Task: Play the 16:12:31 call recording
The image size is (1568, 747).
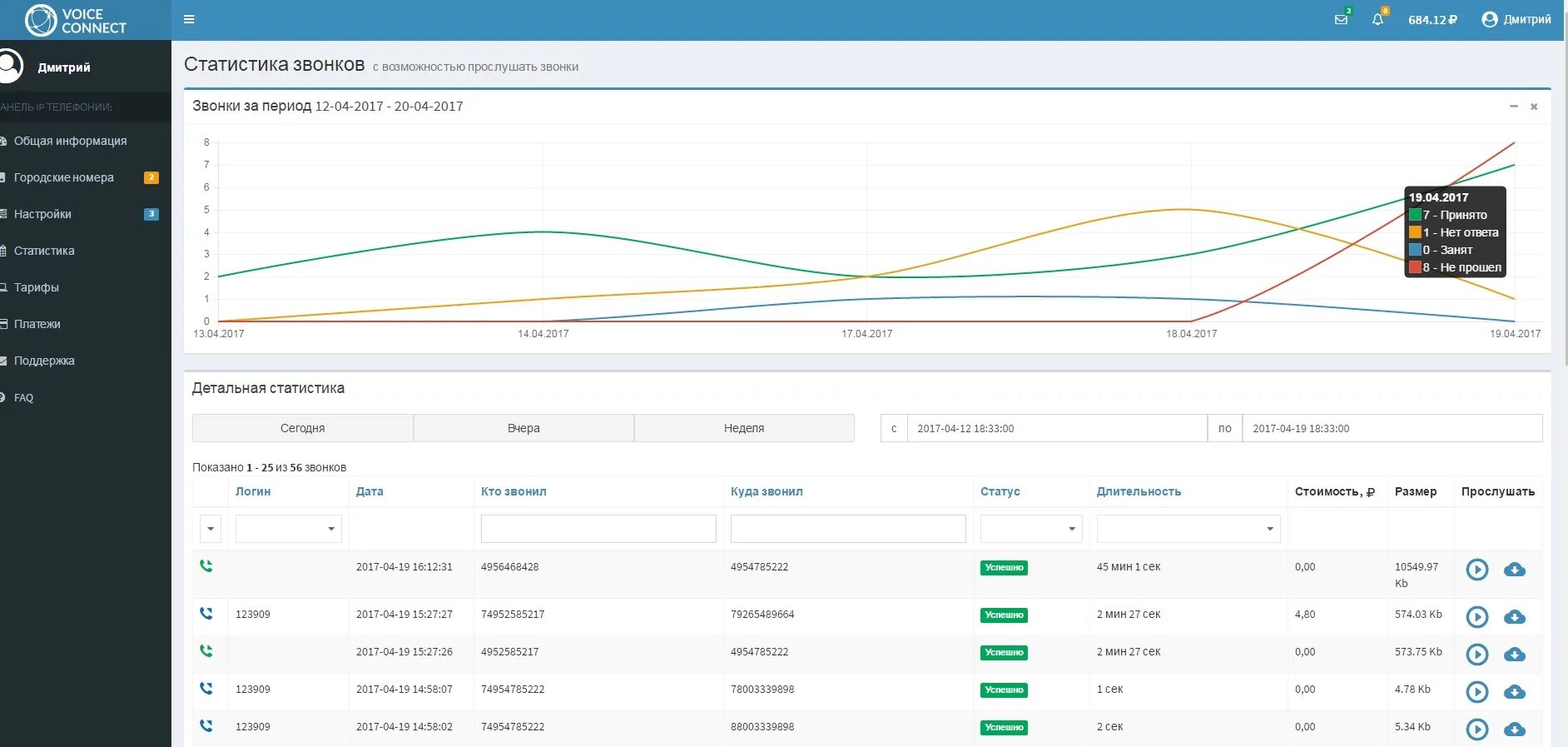Action: [1477, 570]
